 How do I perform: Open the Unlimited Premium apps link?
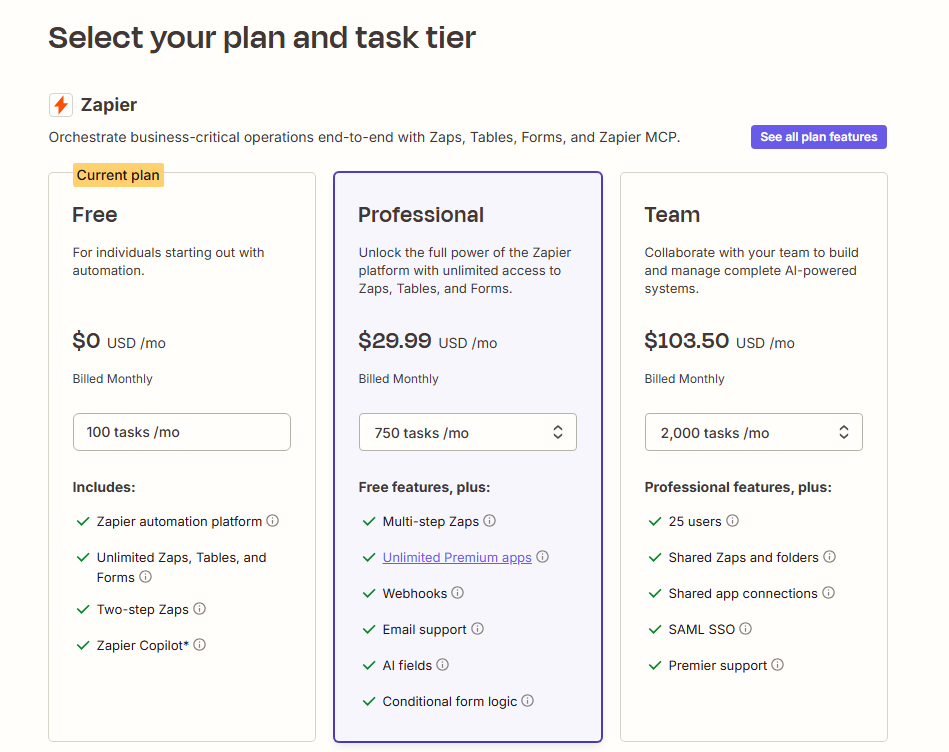pos(457,557)
